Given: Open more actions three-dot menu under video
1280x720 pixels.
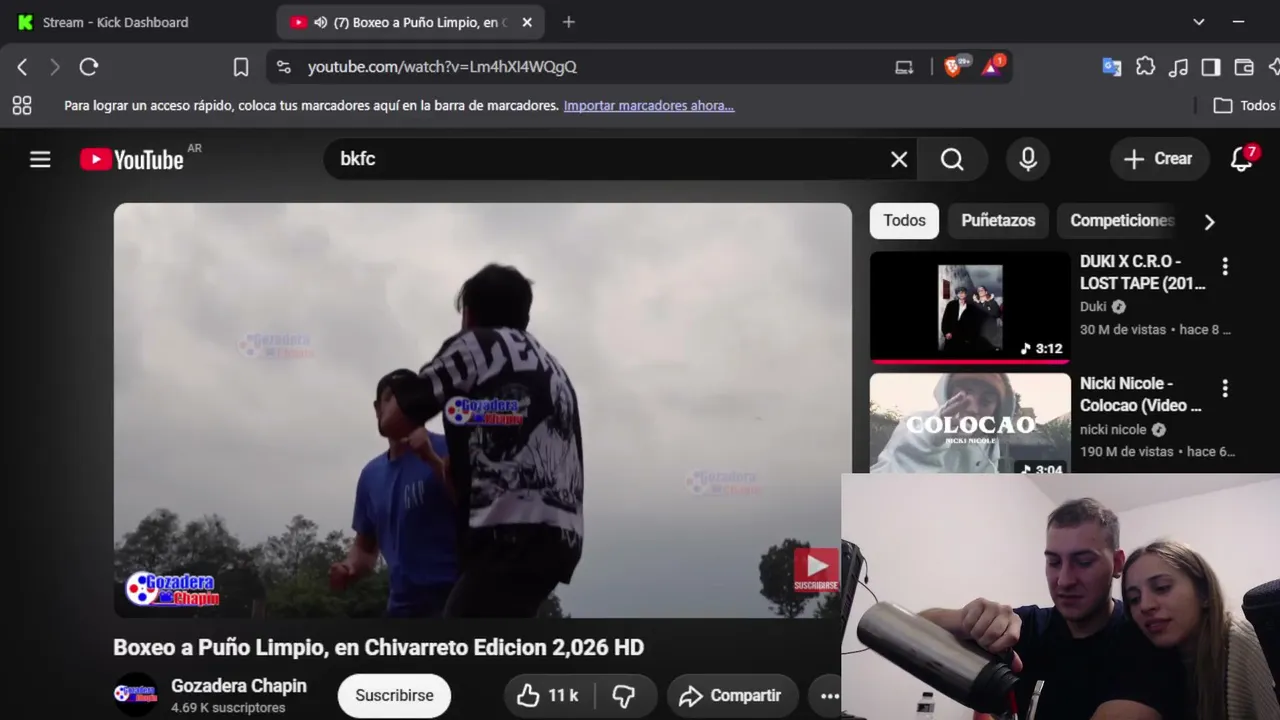Looking at the screenshot, I should [829, 695].
